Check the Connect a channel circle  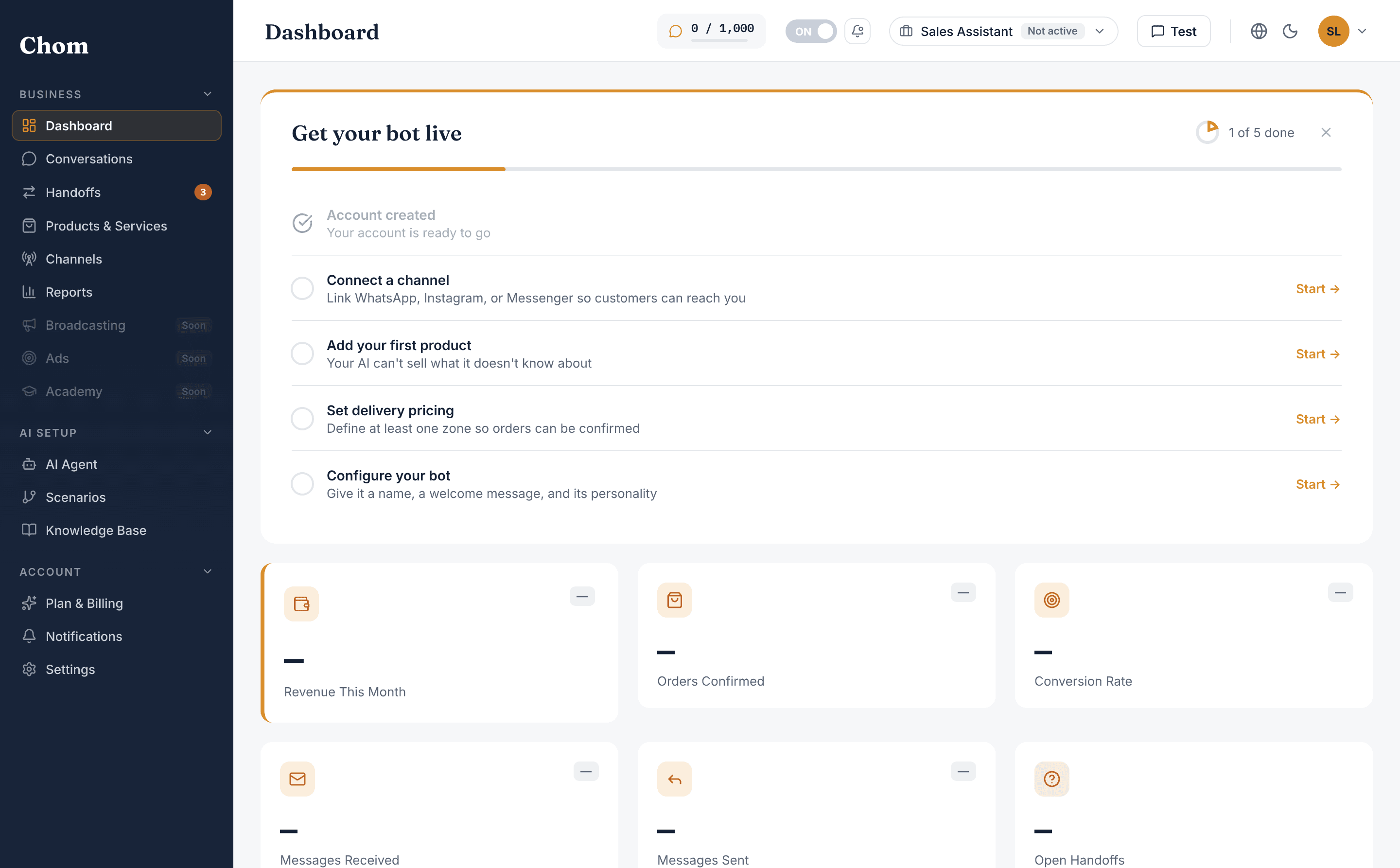[302, 288]
